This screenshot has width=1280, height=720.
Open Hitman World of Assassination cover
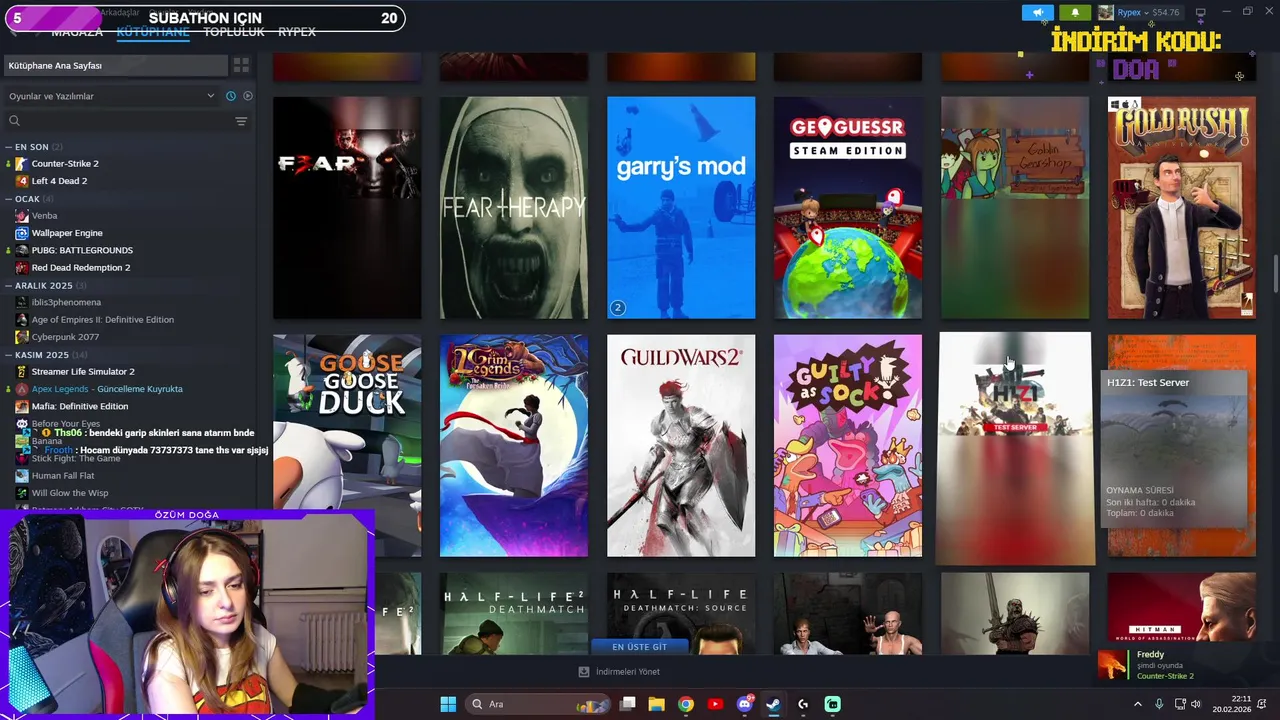pyautogui.click(x=1182, y=613)
